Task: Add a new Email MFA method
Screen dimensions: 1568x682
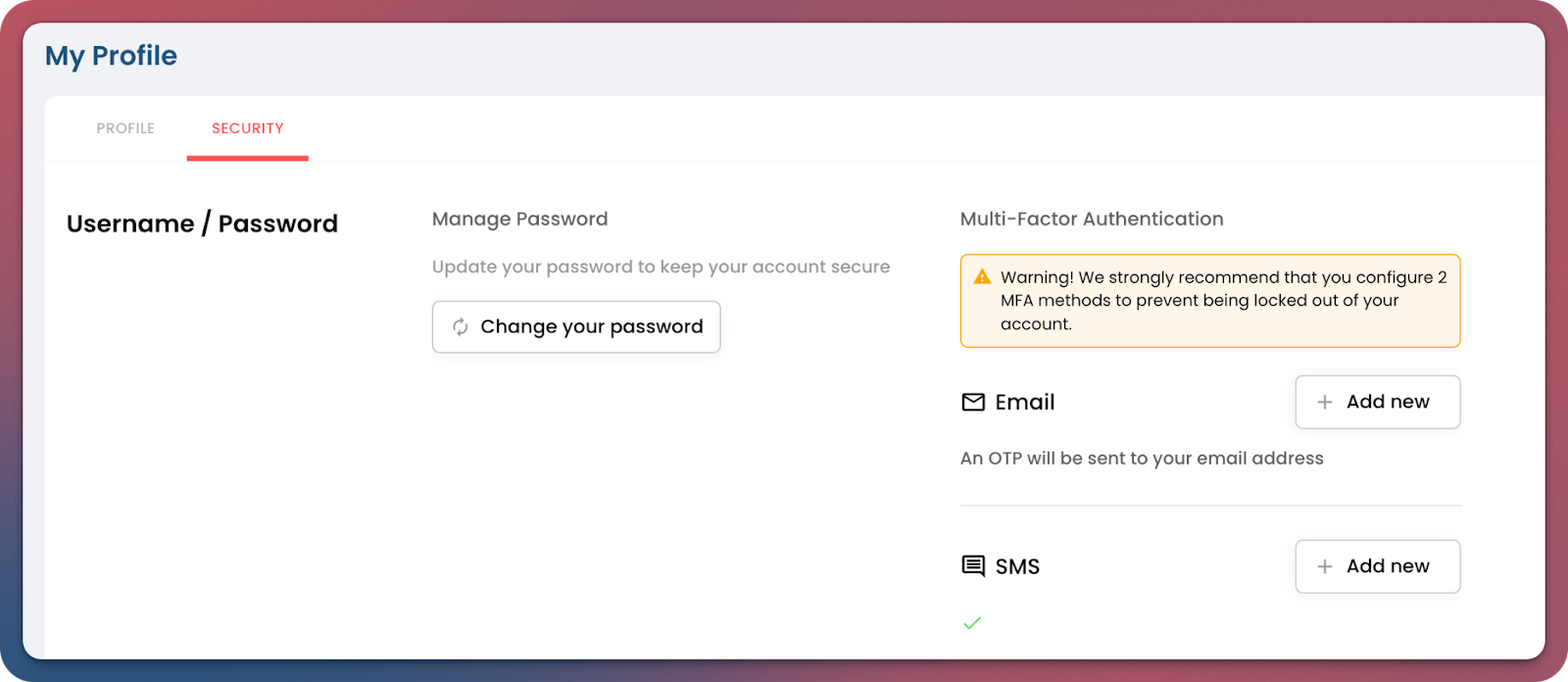Action: coord(1377,403)
